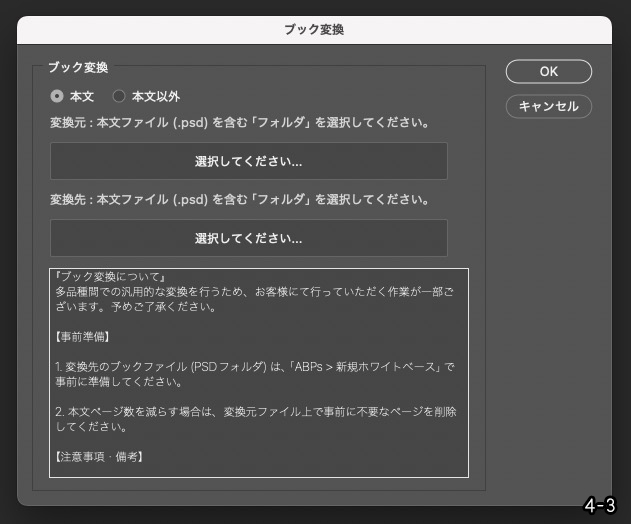Click the 本文以外 text label beside its radio
This screenshot has width=631, height=524.
click(156, 97)
